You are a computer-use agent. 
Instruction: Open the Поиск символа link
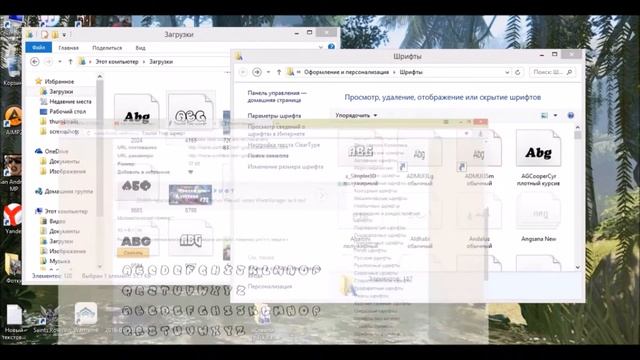click(x=268, y=156)
